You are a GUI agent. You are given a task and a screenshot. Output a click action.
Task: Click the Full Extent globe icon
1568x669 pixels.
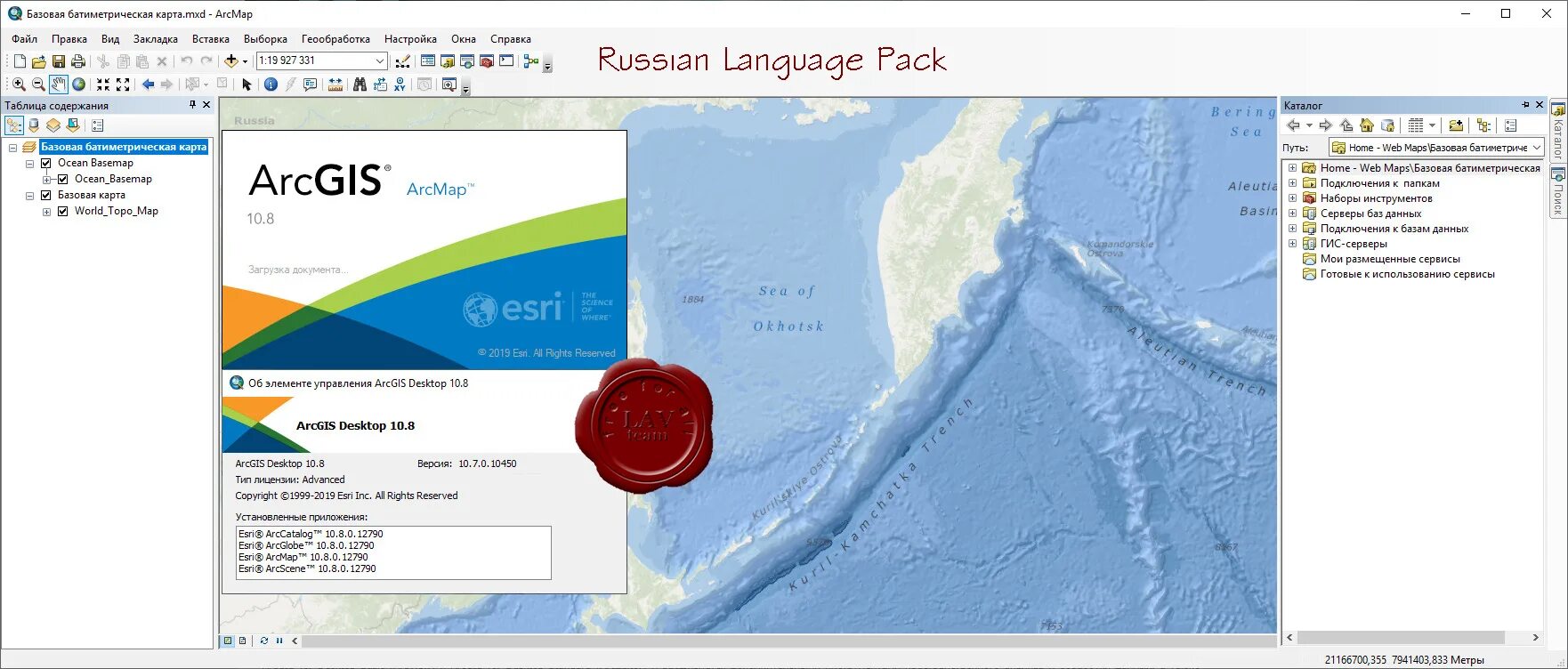pyautogui.click(x=79, y=85)
